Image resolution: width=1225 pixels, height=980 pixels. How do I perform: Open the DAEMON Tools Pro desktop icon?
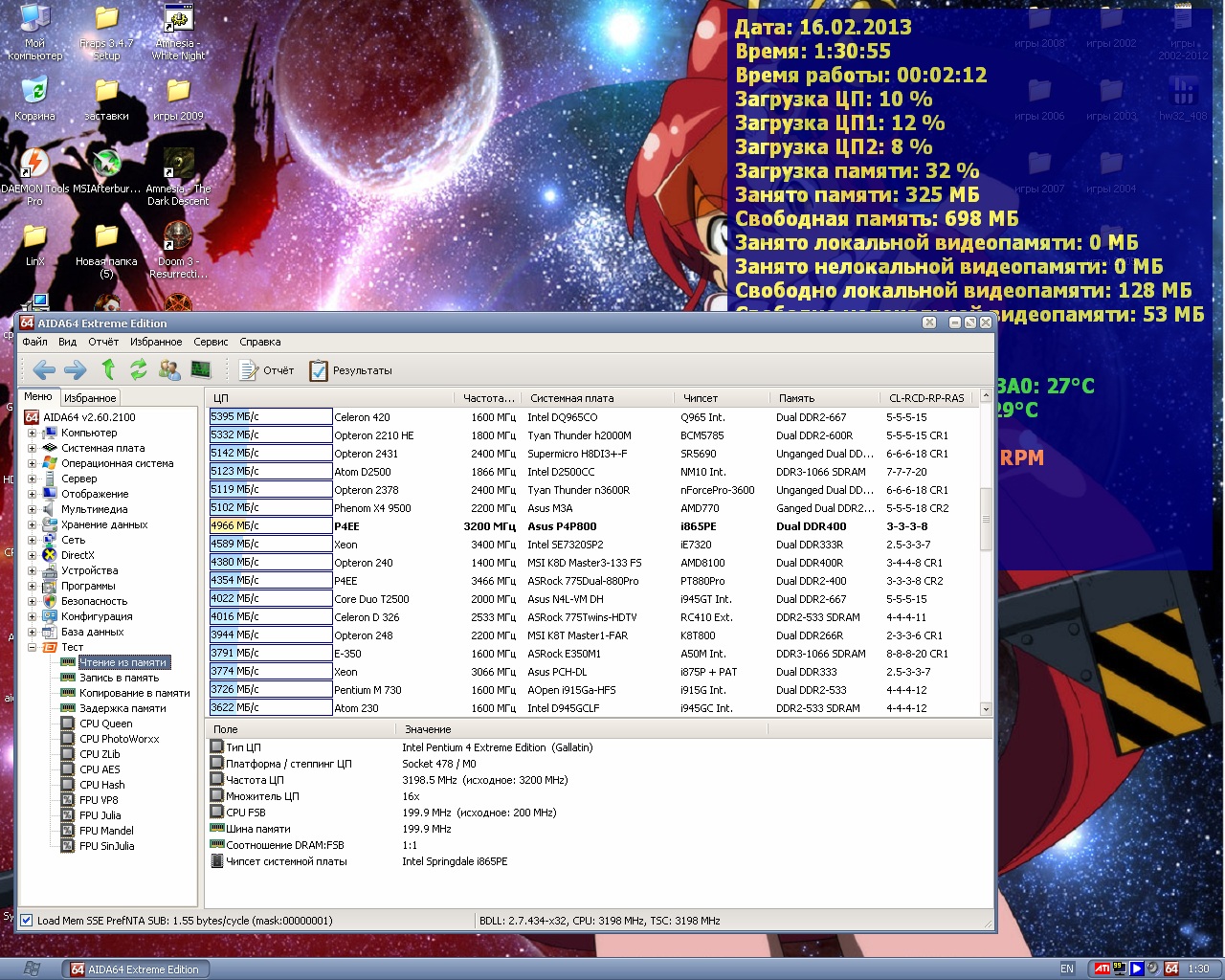coord(34,178)
